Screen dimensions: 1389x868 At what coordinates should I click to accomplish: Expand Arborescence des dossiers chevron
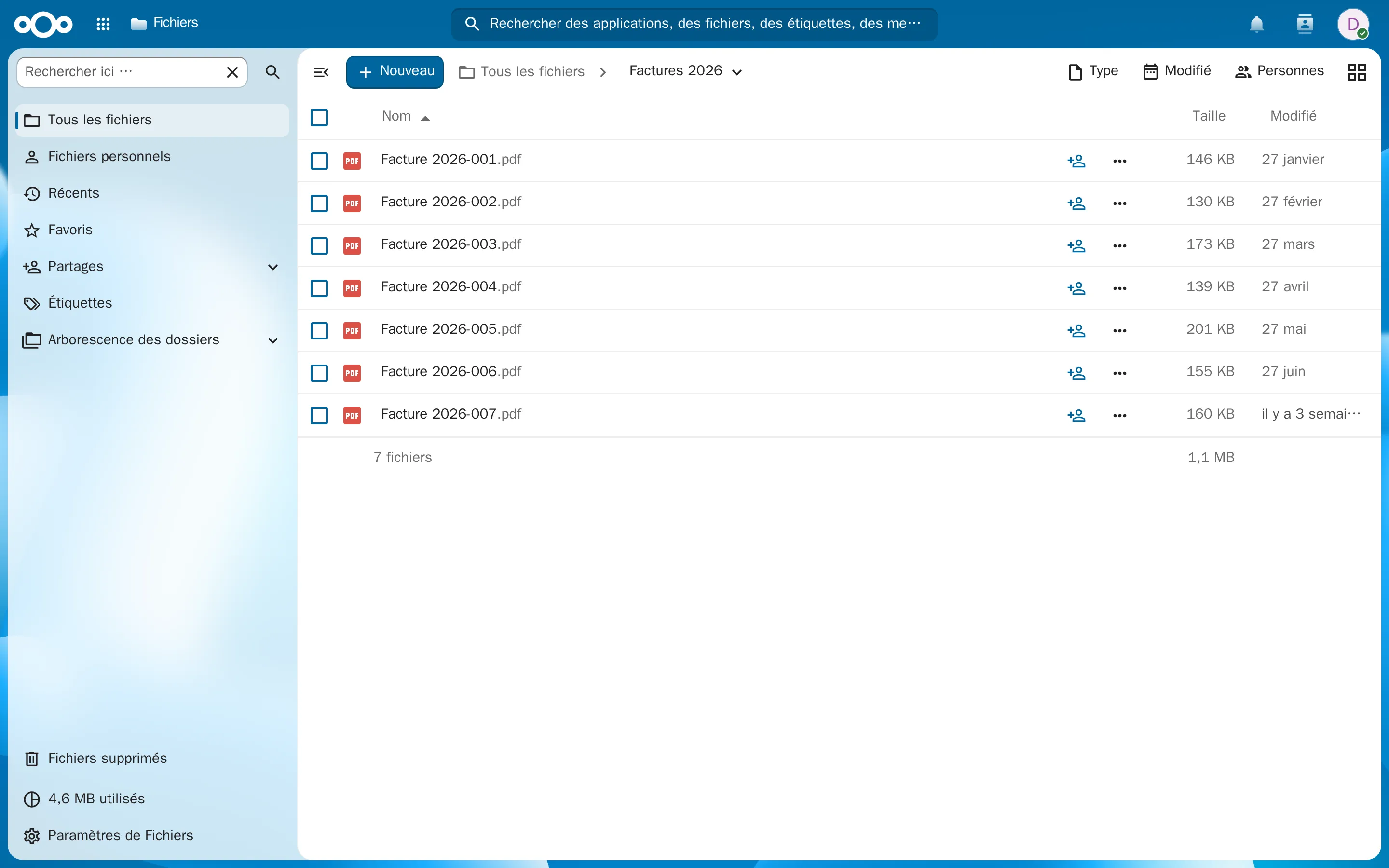[273, 340]
